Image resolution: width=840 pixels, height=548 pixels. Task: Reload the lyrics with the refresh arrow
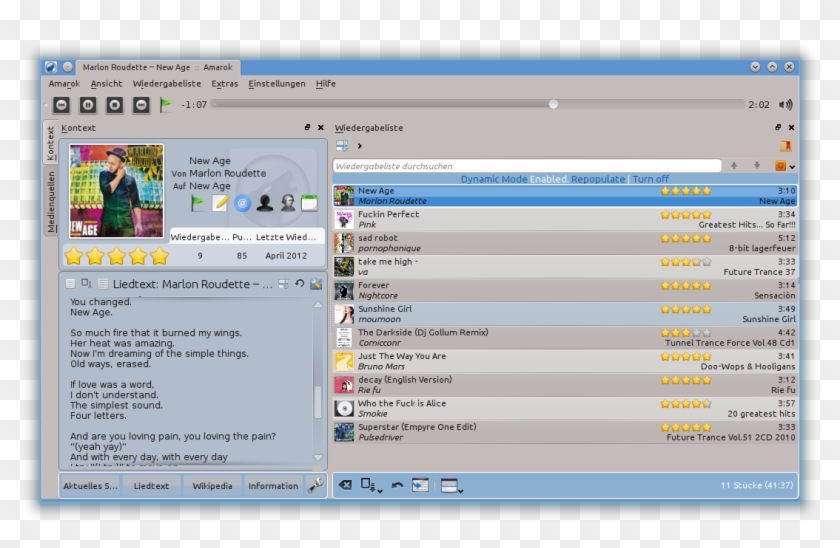[x=299, y=283]
